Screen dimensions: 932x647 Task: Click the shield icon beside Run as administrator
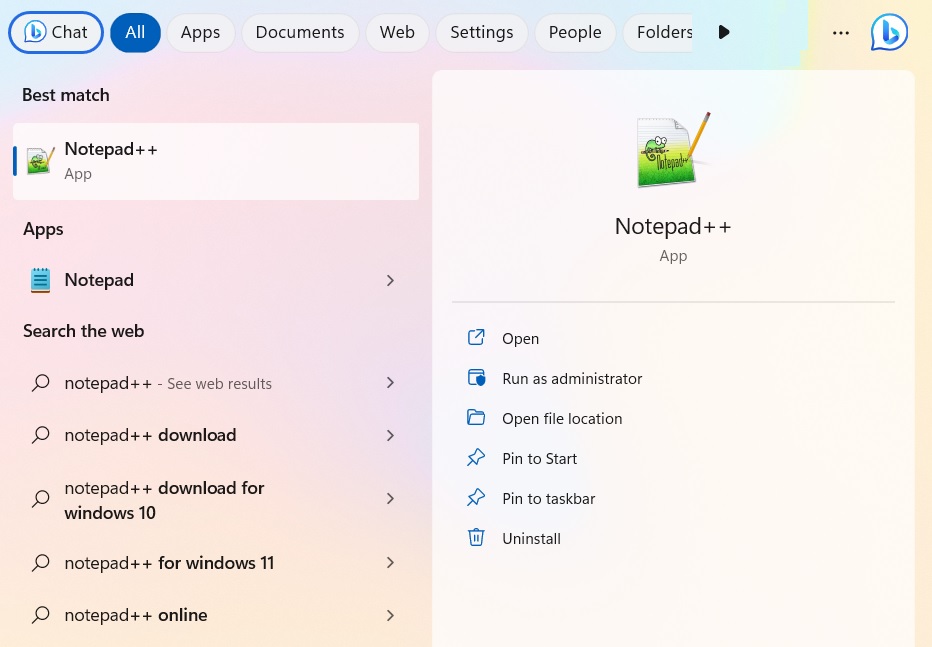tap(477, 378)
